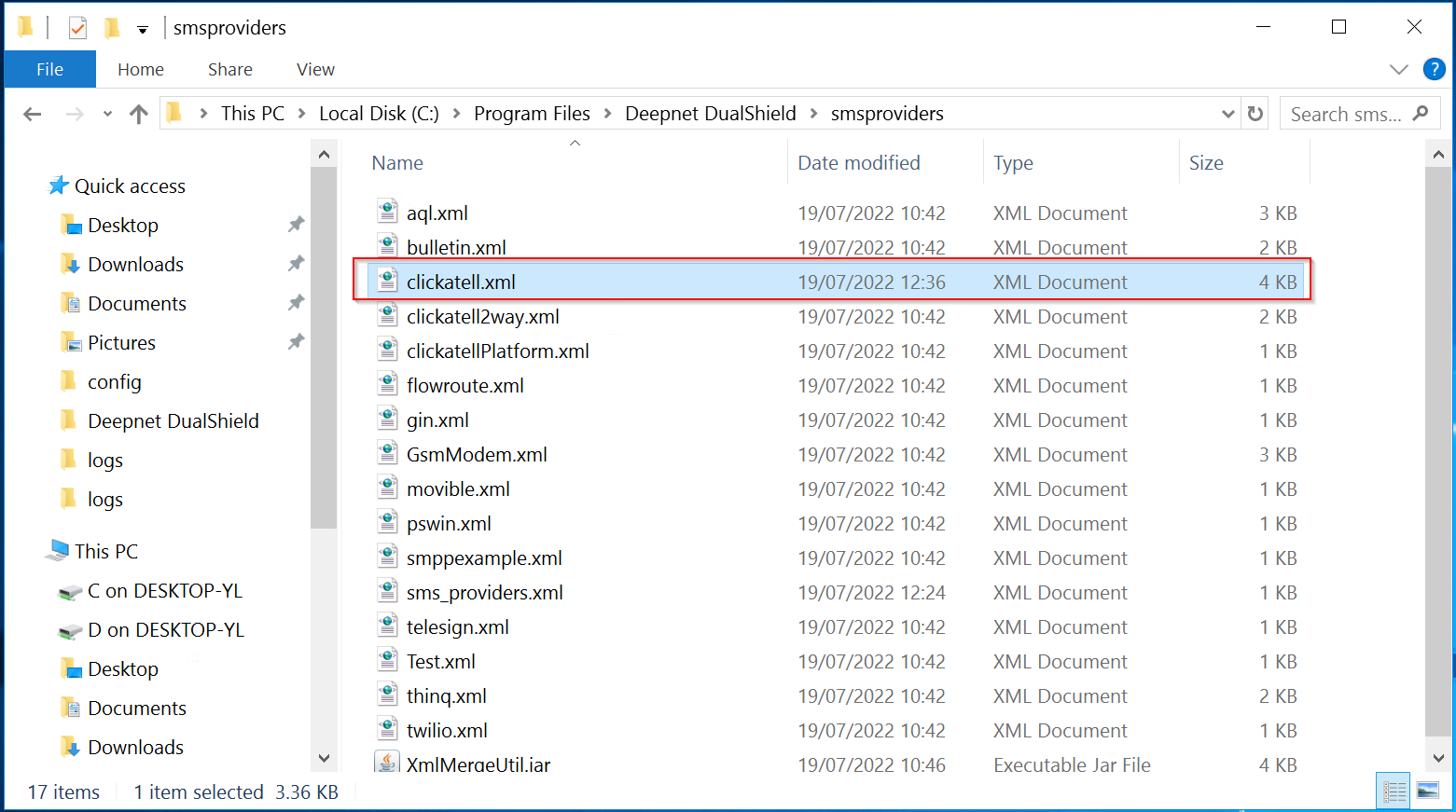The image size is (1456, 812).
Task: Open the address bar history dropdown
Action: coord(1227,114)
